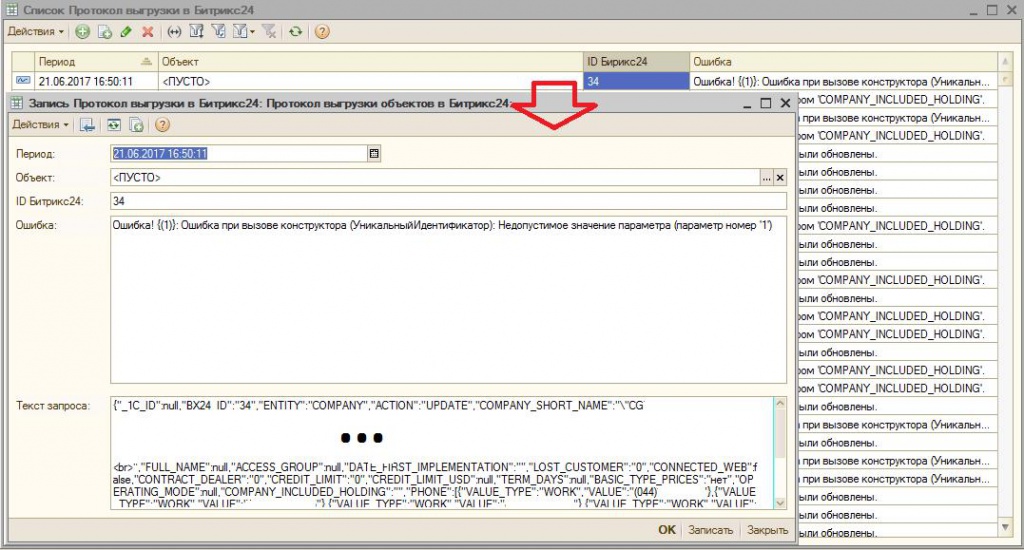Viewport: 1024px width, 550px height.
Task: Open the Filter and sorting settings icon
Action: click(x=196, y=31)
